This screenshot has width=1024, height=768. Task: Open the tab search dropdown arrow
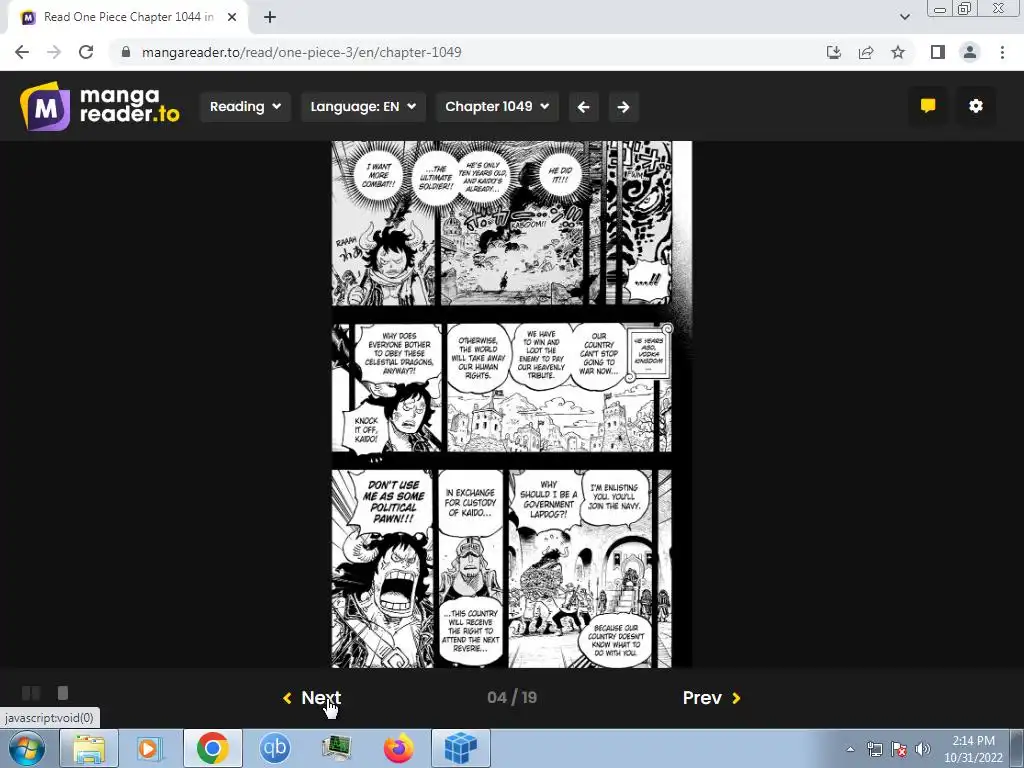click(904, 17)
